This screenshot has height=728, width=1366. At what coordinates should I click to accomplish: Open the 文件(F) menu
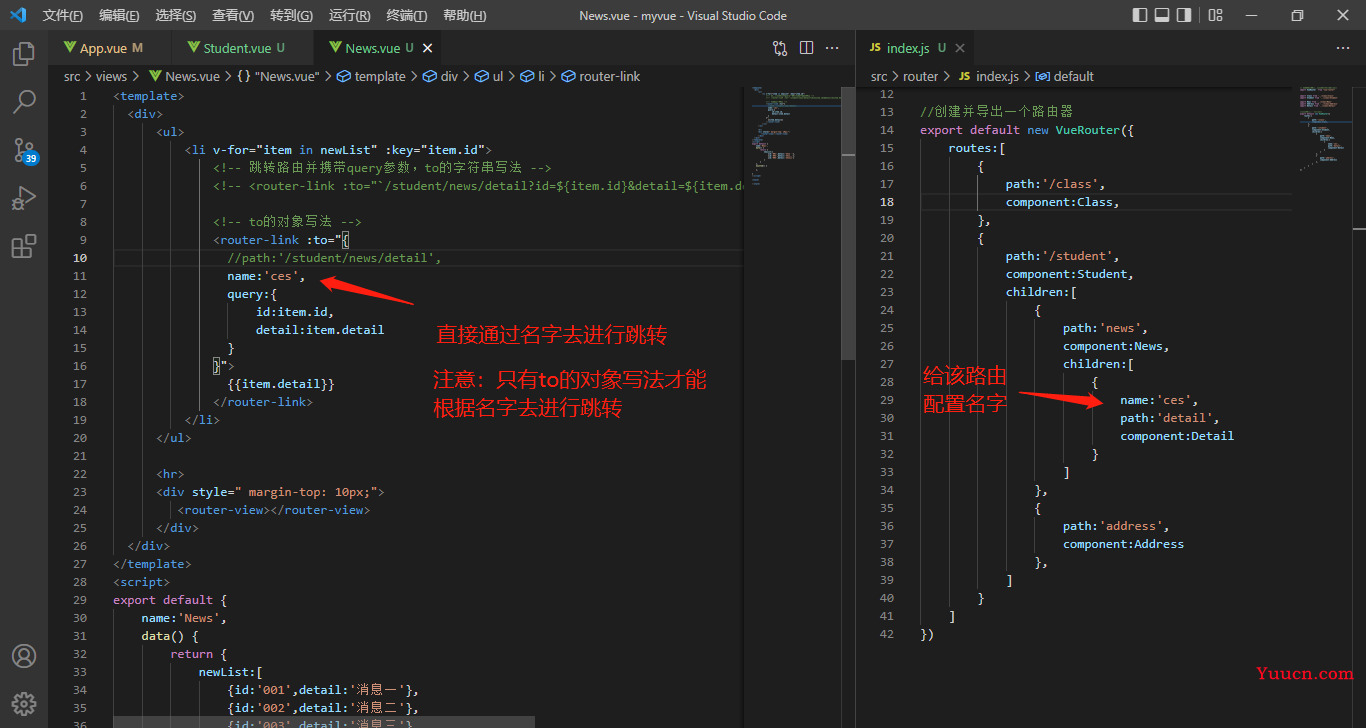click(x=63, y=15)
